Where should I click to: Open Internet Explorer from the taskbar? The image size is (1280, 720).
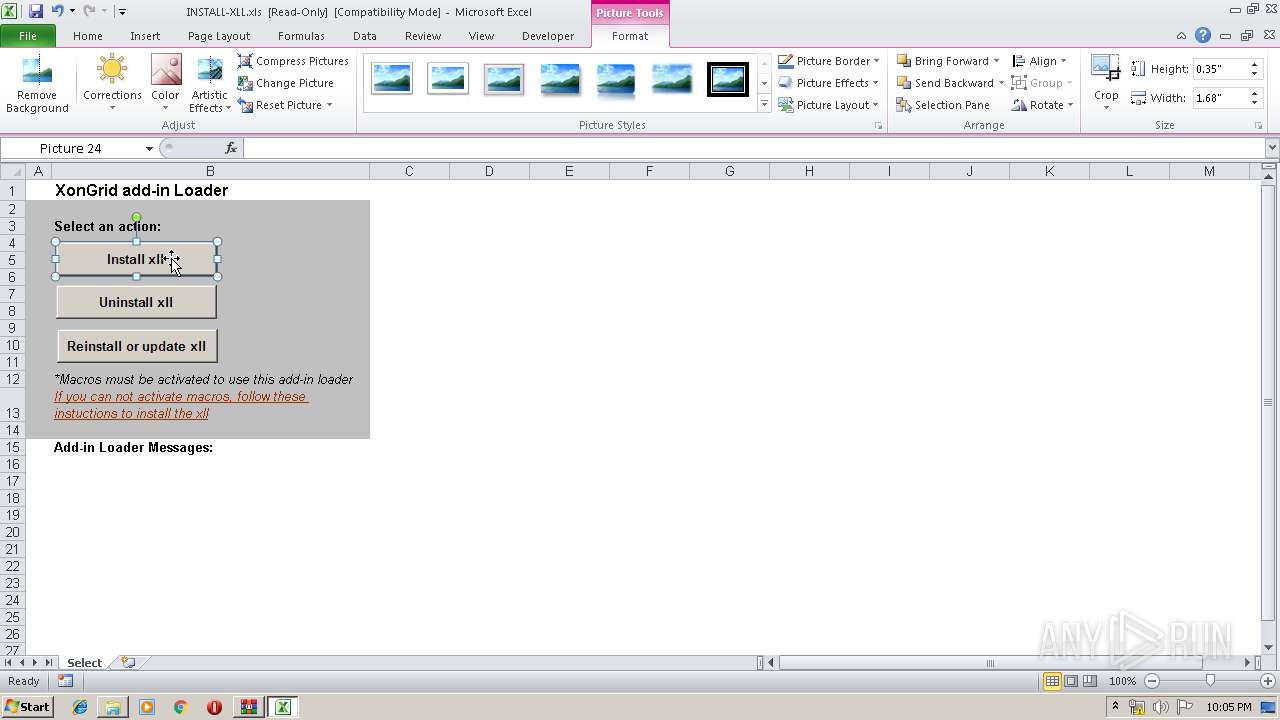pos(80,707)
